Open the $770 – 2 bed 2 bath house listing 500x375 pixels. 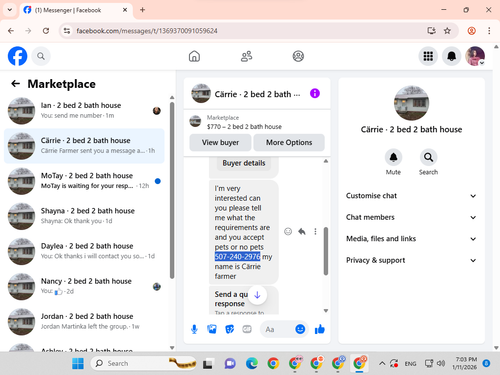click(257, 122)
